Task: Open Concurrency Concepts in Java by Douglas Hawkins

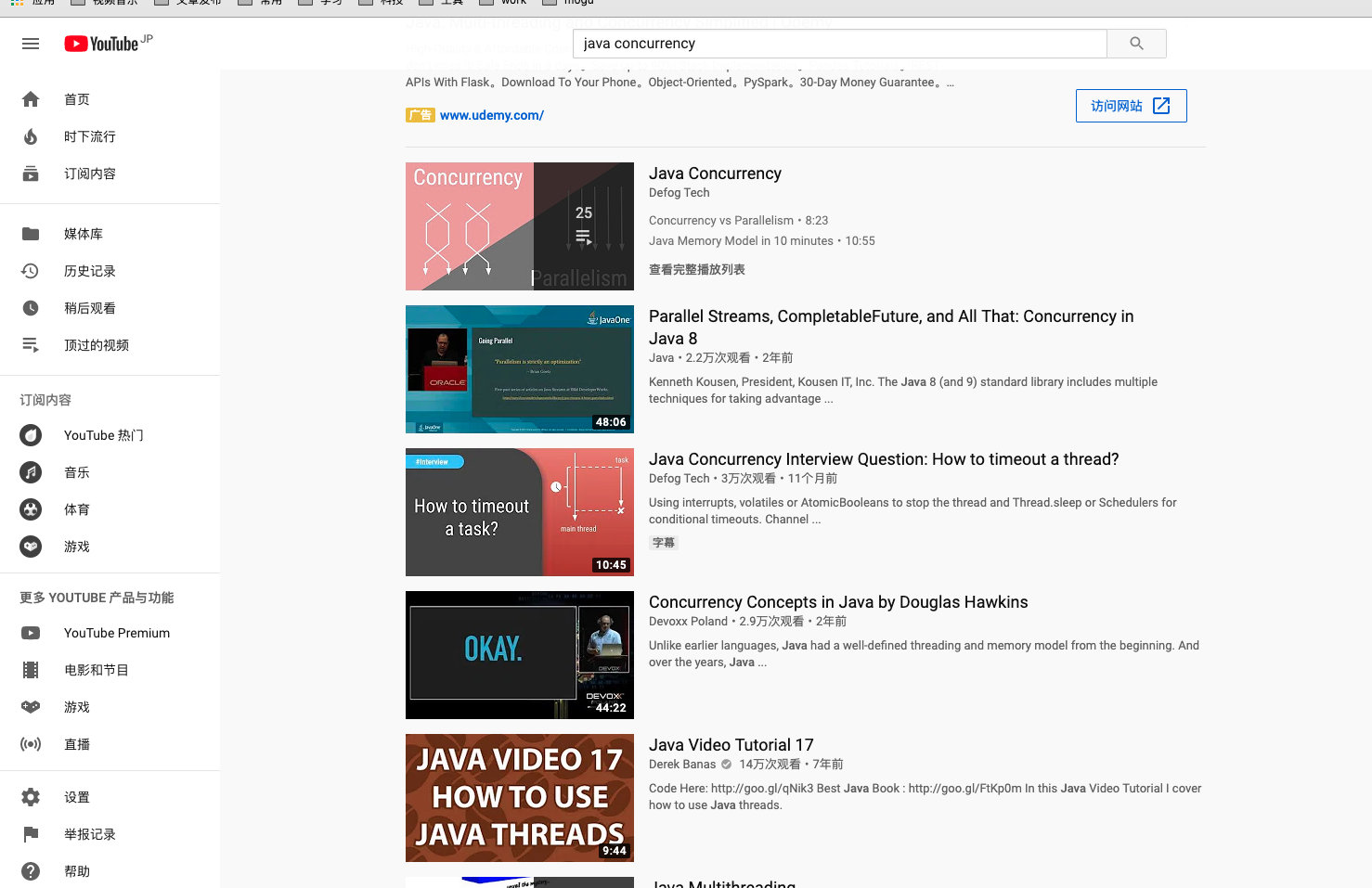Action: 838,602
